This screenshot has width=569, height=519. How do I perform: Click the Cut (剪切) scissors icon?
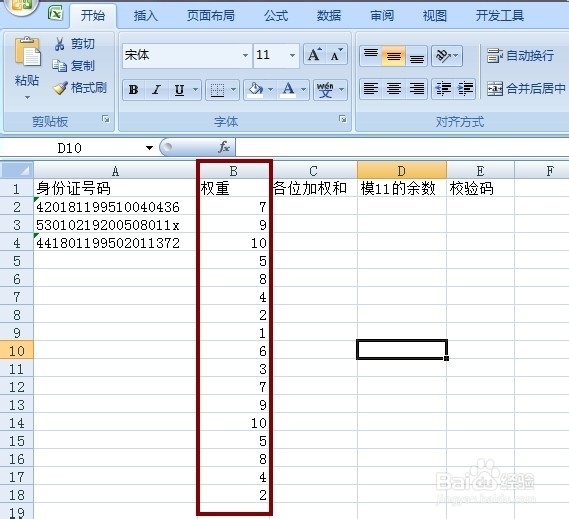[59, 44]
